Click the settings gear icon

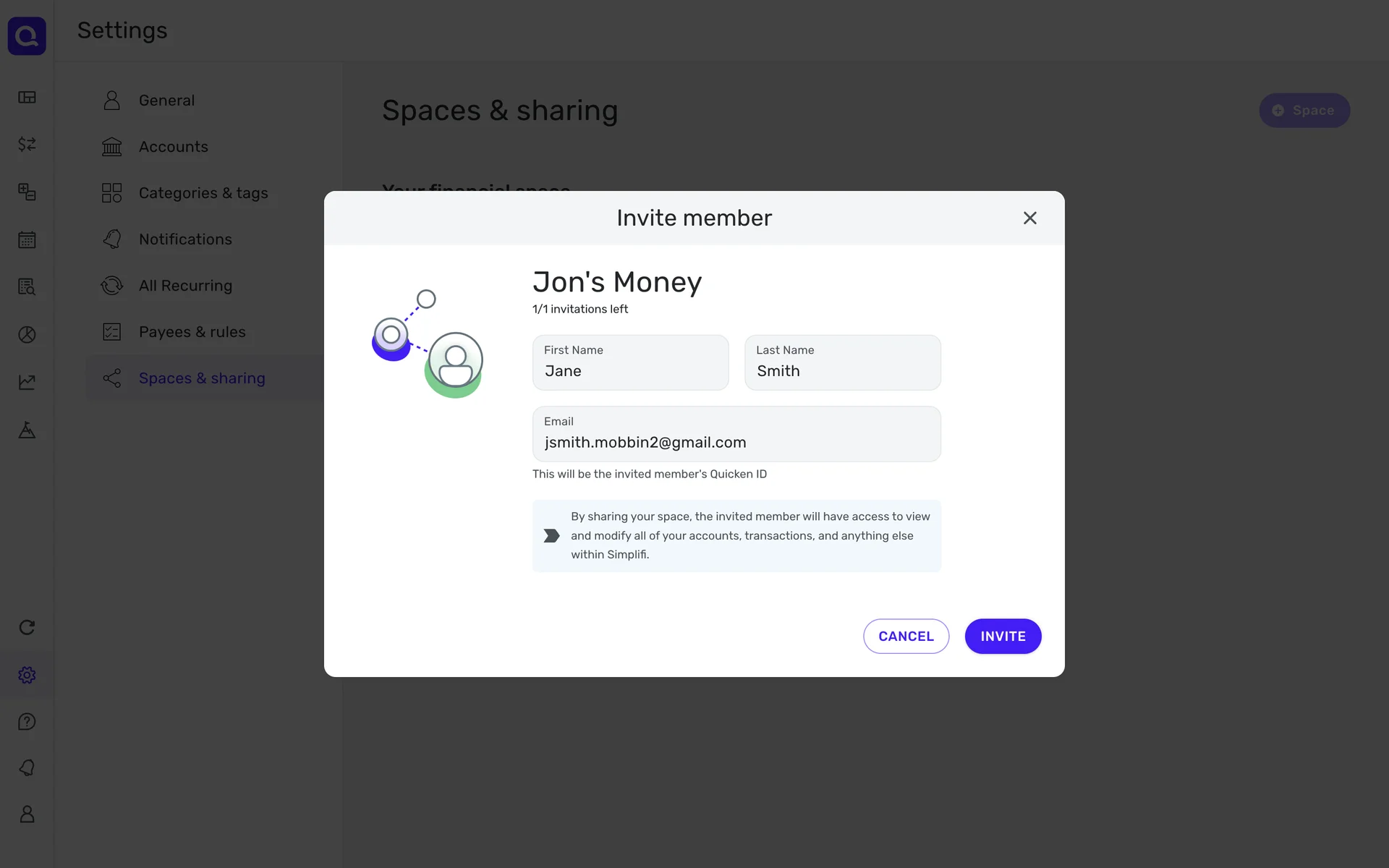tap(27, 675)
